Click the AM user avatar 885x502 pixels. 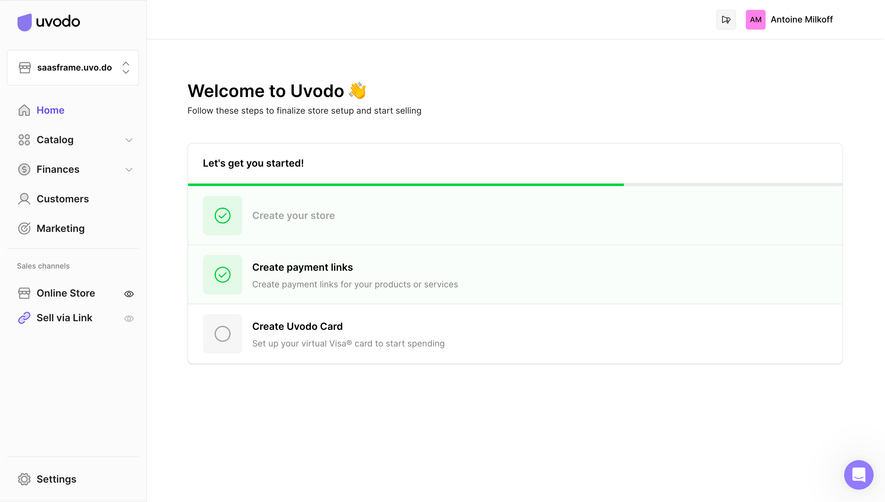pyautogui.click(x=755, y=20)
